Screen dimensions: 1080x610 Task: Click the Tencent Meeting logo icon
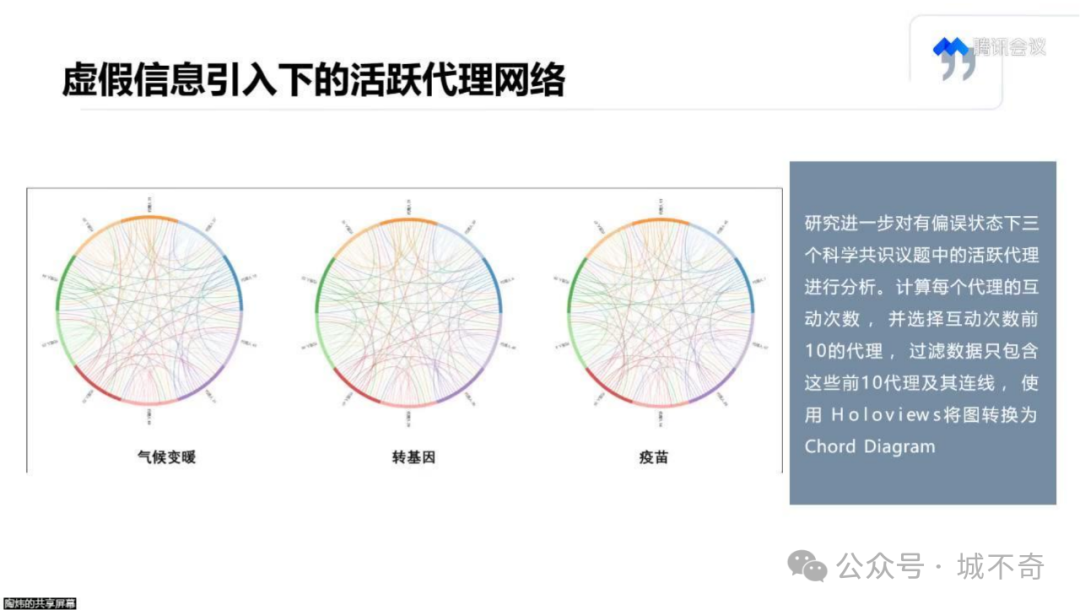(x=951, y=47)
